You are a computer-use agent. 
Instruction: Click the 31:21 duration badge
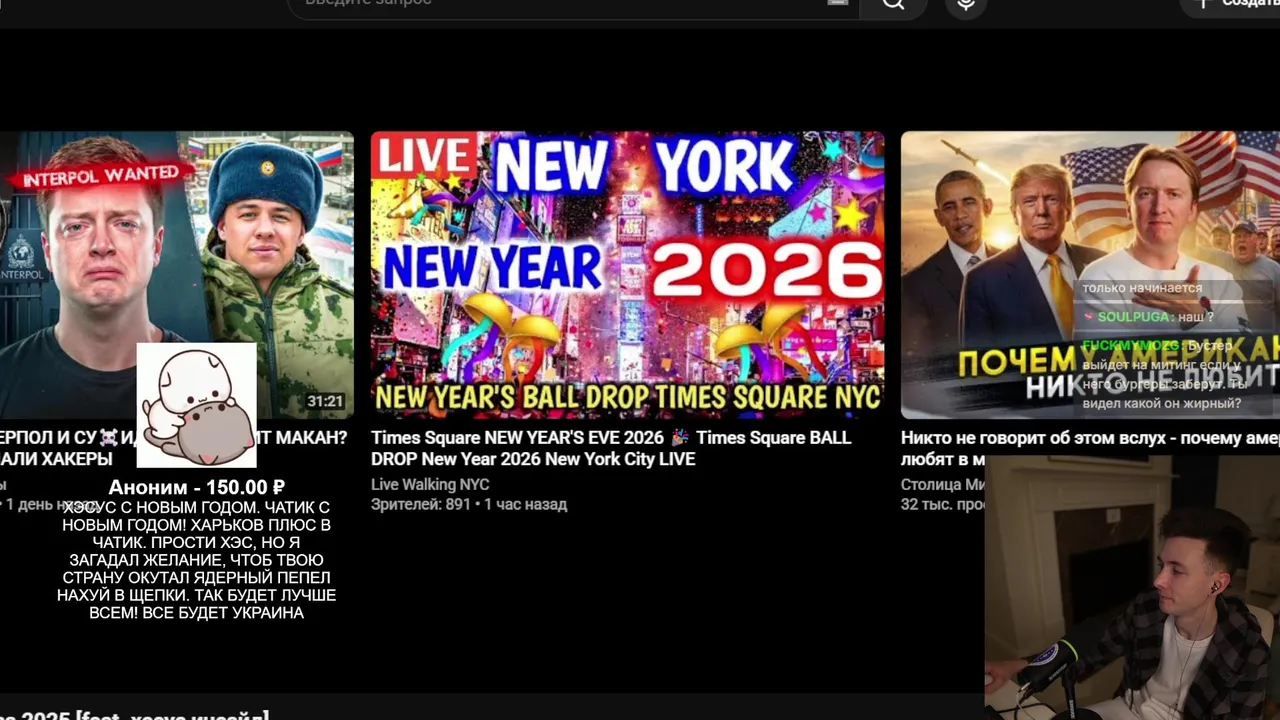(x=325, y=401)
